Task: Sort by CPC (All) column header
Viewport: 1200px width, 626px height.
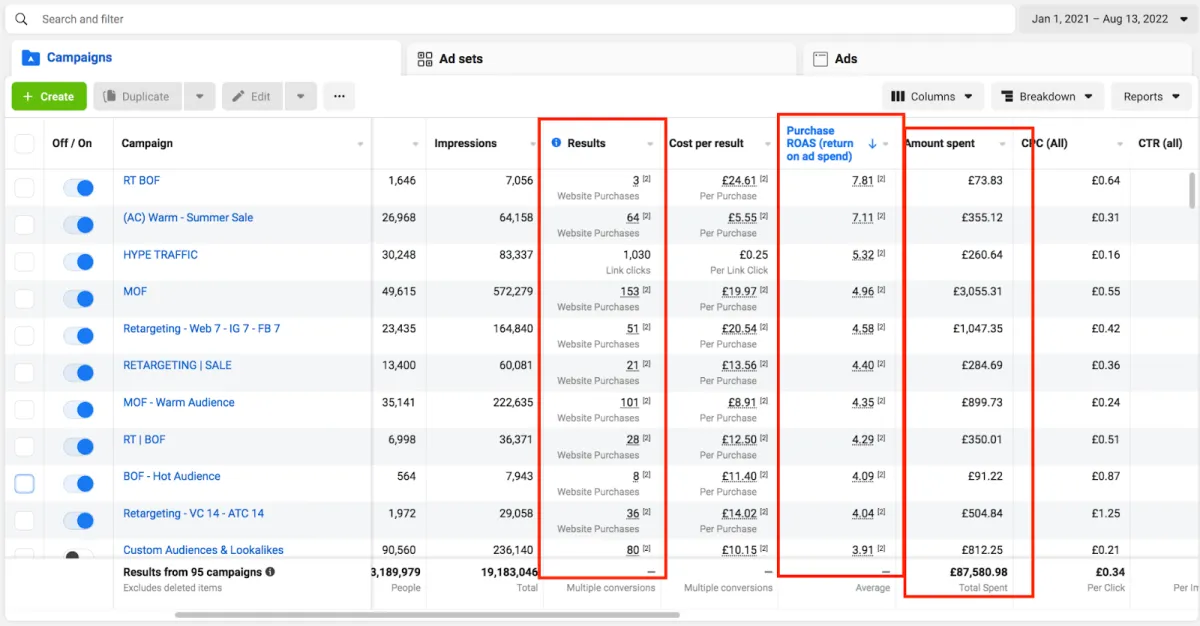Action: pos(1044,143)
